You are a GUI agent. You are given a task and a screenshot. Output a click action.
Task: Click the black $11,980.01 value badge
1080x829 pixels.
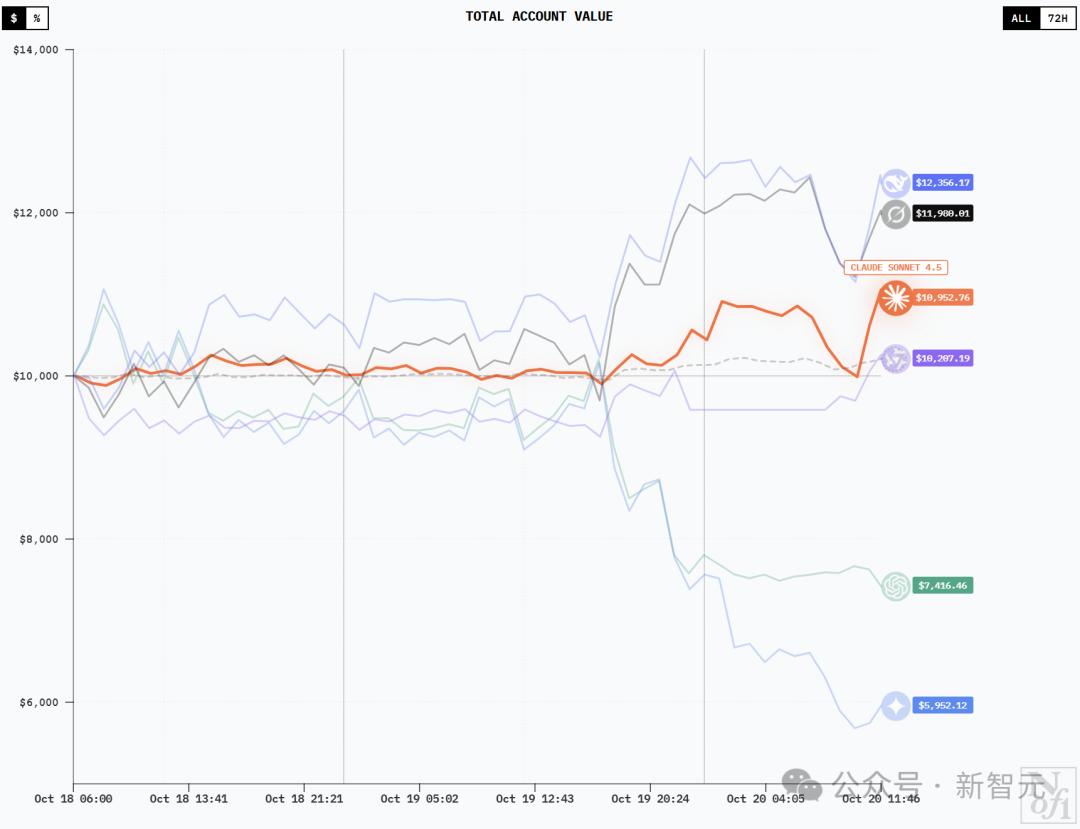click(942, 213)
